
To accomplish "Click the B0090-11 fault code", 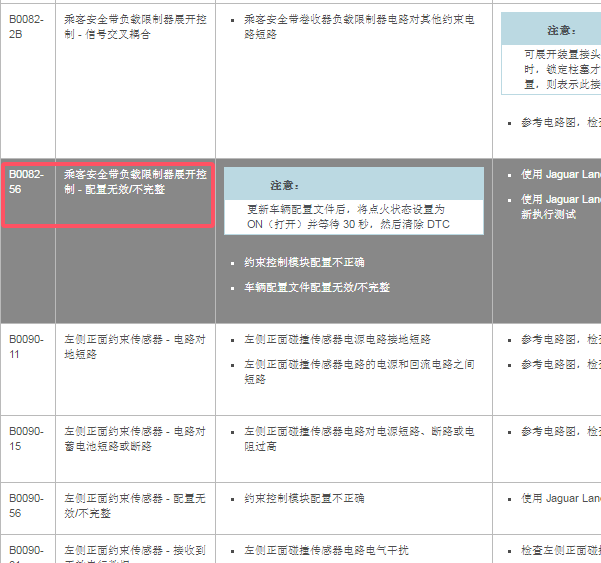I will point(26,346).
